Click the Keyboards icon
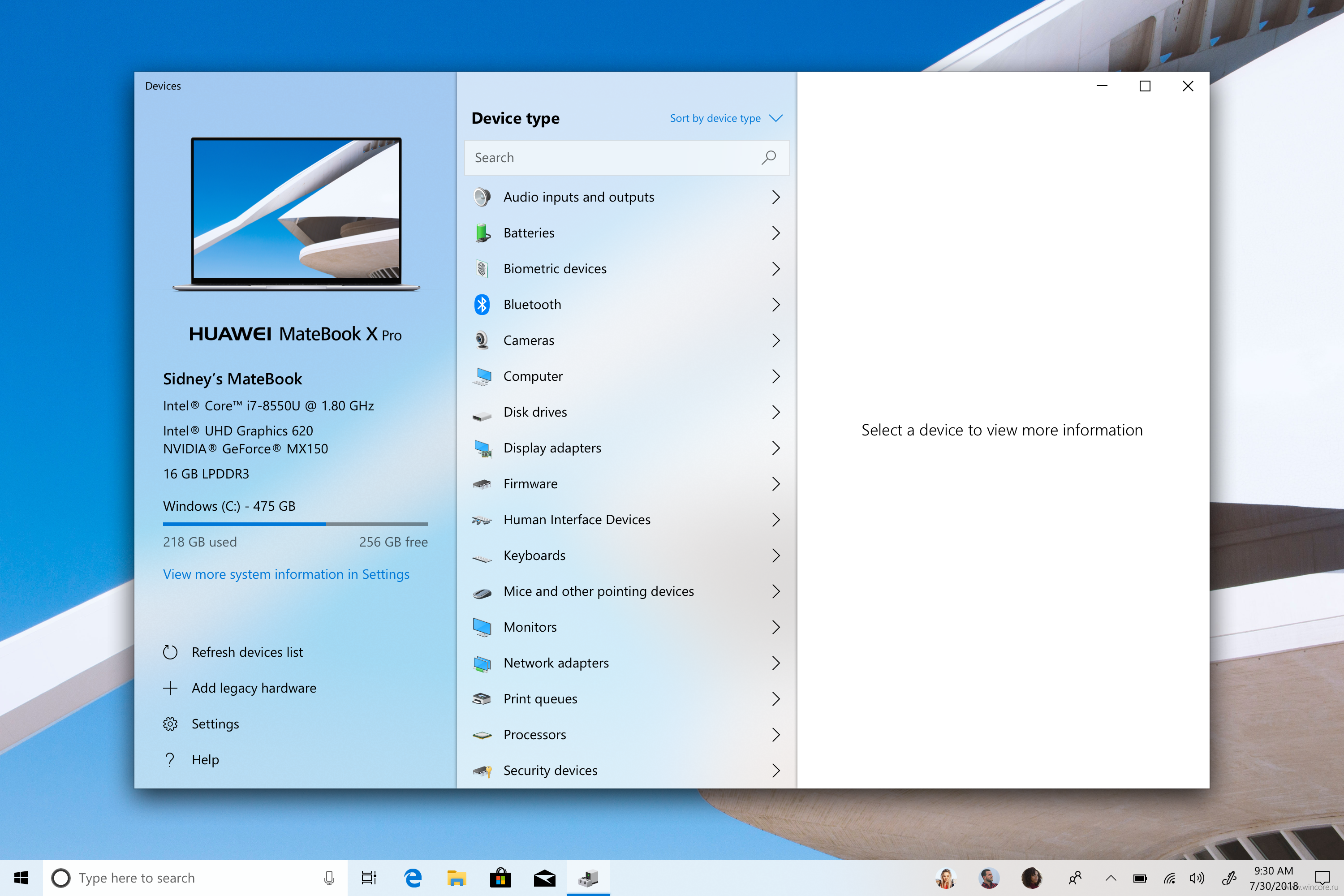The image size is (1344, 896). pos(482,558)
